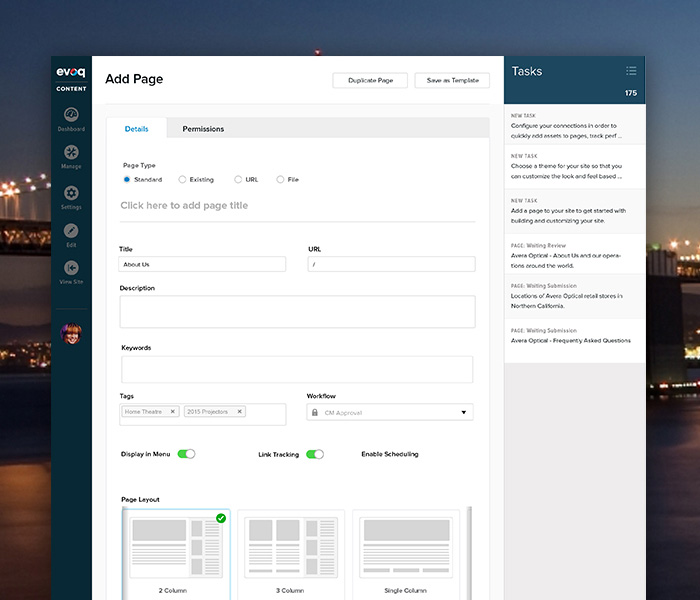Select the URL page type

tap(238, 179)
